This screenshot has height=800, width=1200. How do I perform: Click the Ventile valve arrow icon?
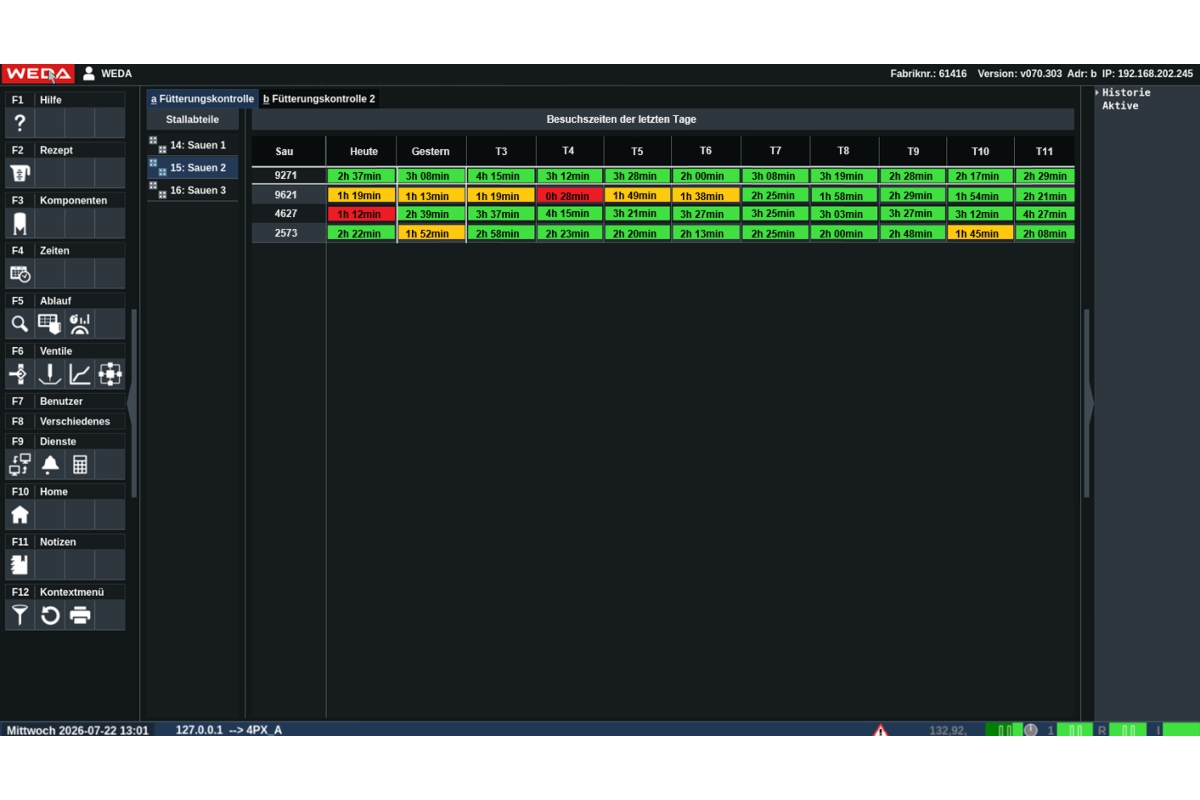click(x=19, y=374)
